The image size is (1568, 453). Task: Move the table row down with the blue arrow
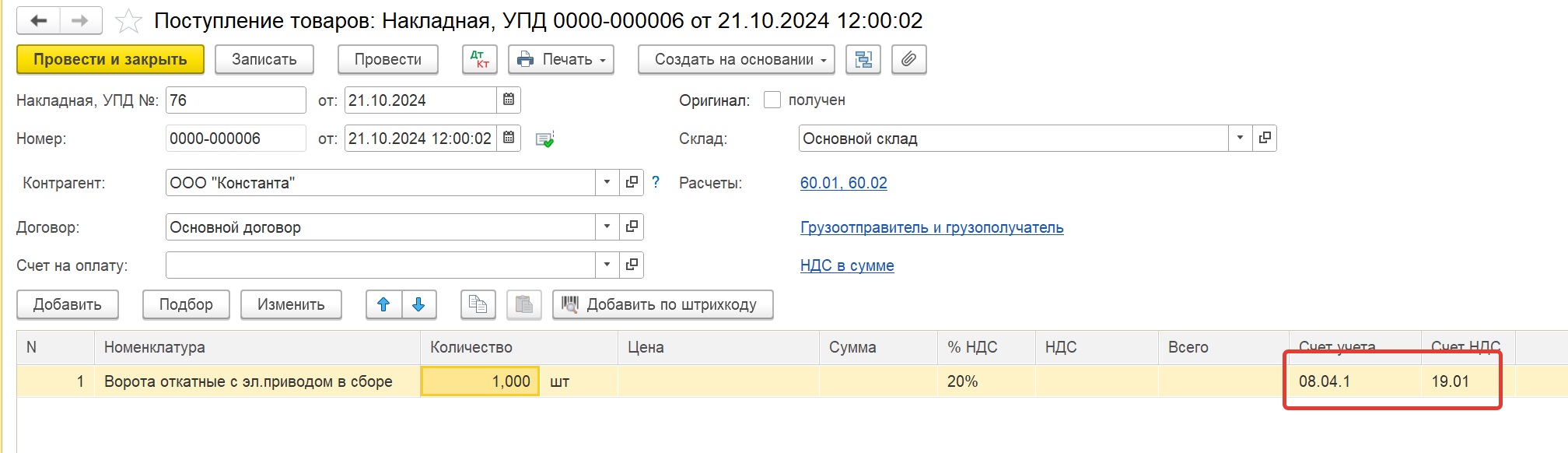pos(418,304)
